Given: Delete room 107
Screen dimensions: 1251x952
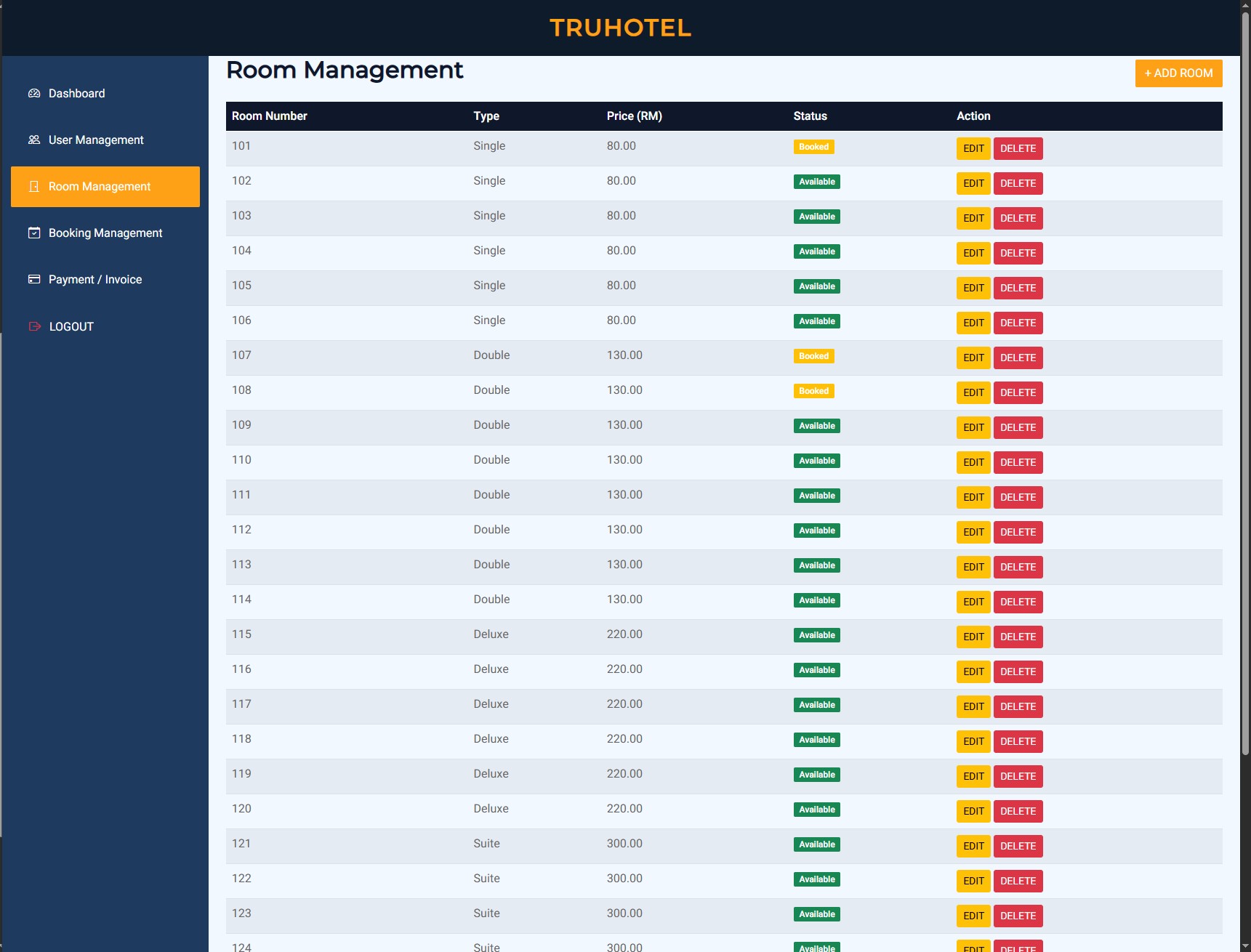Looking at the screenshot, I should (x=1018, y=358).
